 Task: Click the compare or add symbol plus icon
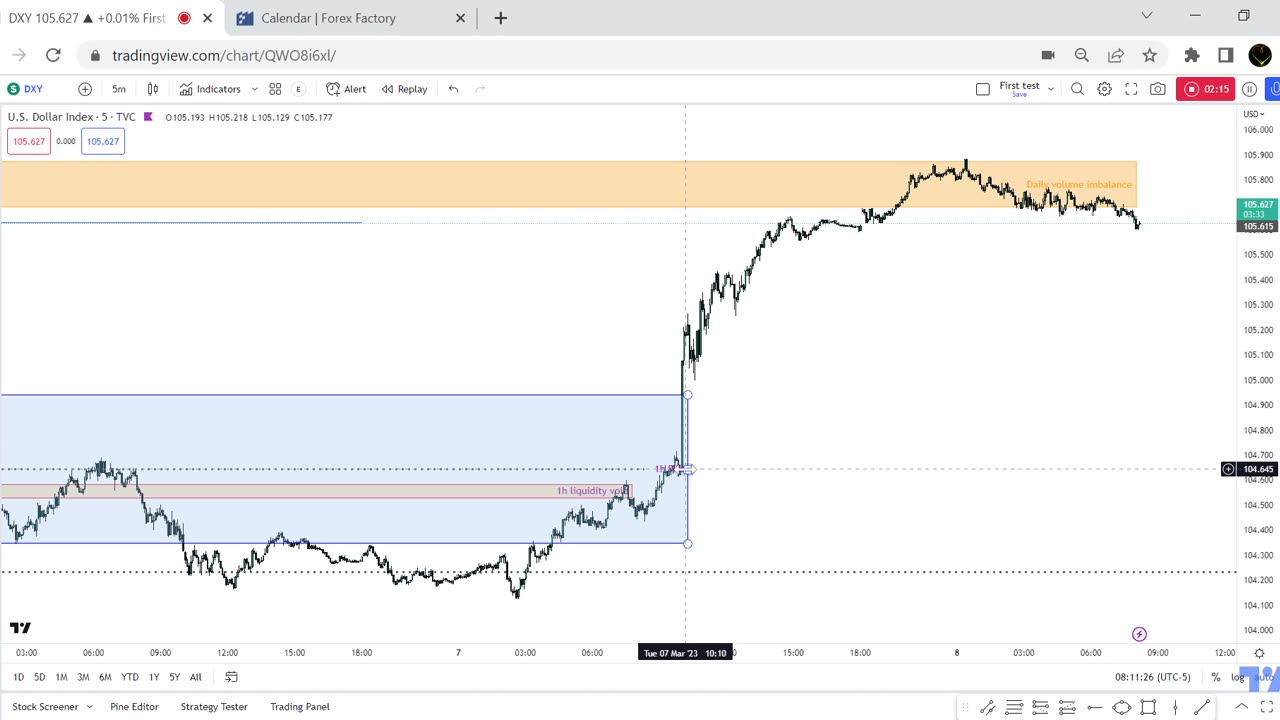[x=85, y=89]
